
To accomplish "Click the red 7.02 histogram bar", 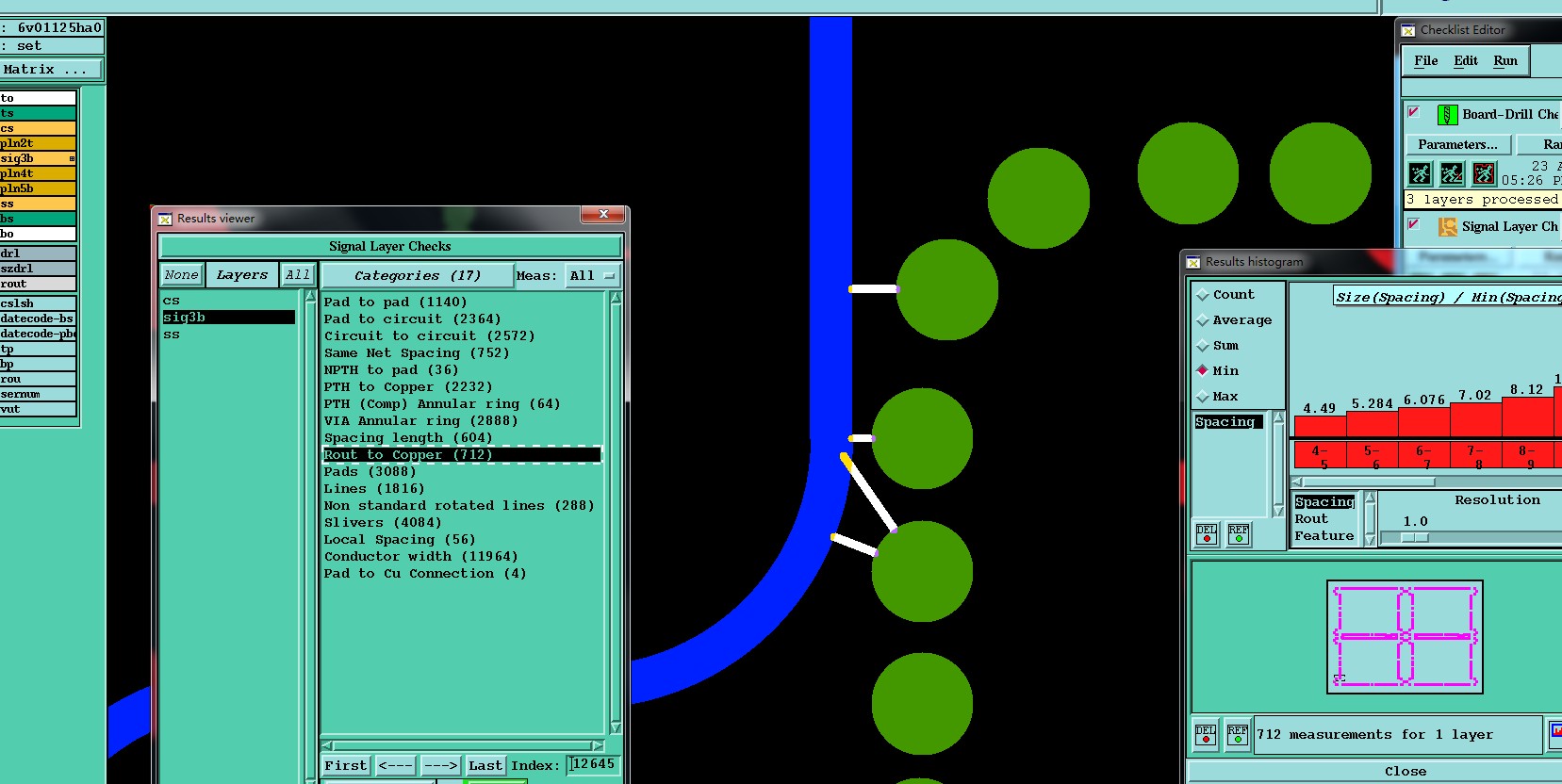I will (1475, 420).
